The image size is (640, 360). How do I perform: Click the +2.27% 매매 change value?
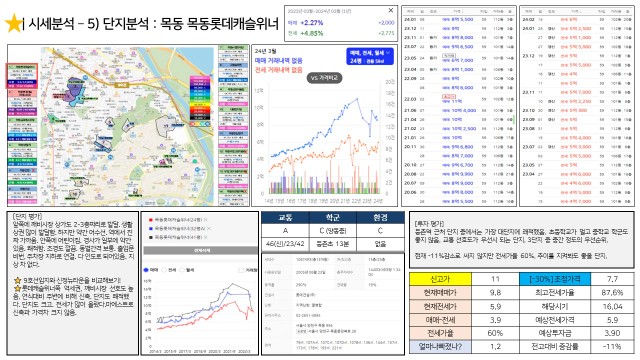click(x=311, y=23)
